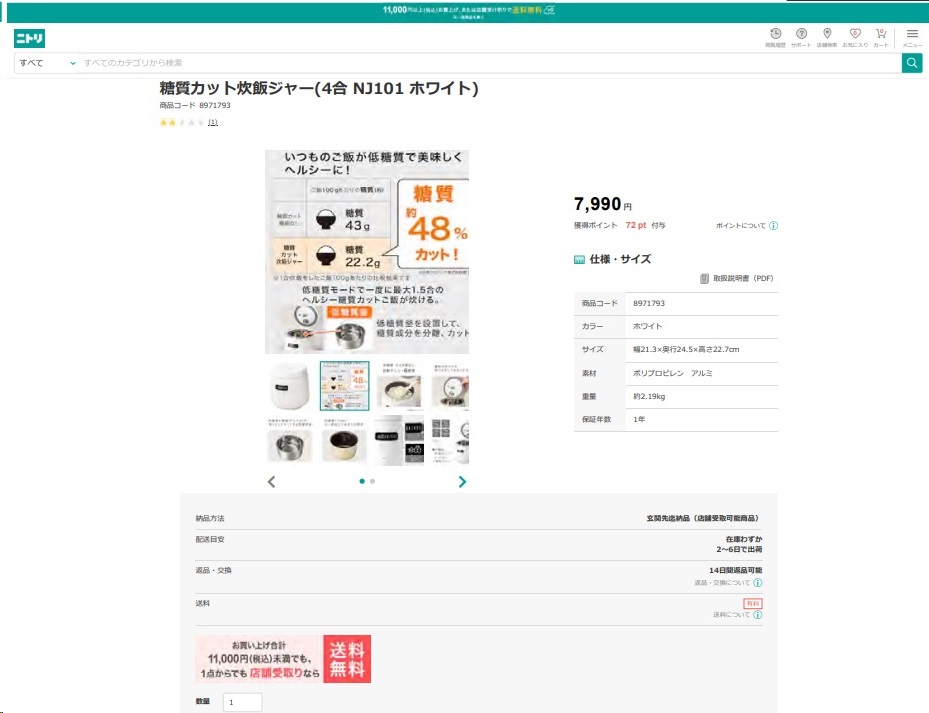The width and height of the screenshot is (929, 713).
Task: Open the hamburger メニュー menu
Action: point(912,37)
